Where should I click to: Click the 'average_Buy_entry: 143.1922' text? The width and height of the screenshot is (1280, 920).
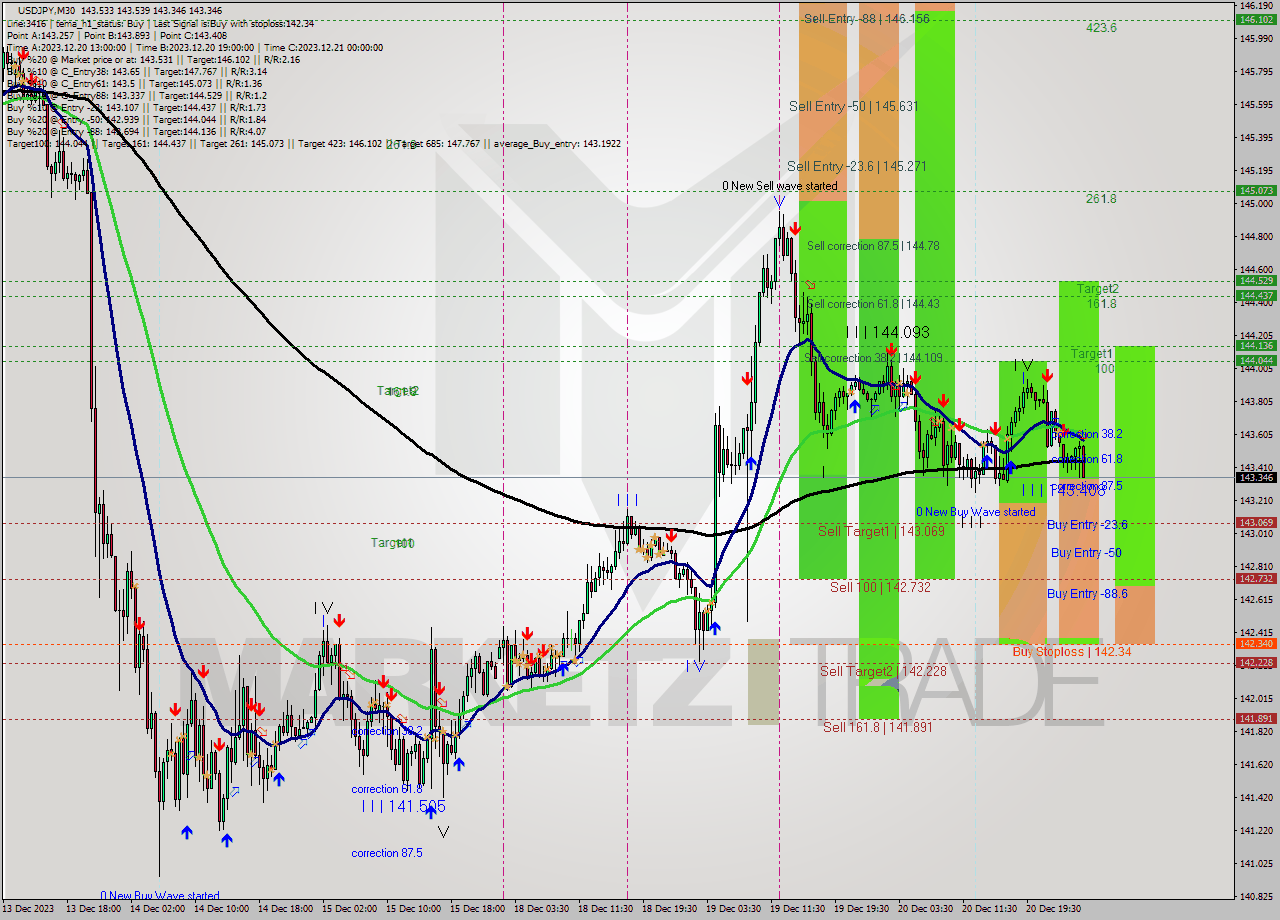click(558, 144)
